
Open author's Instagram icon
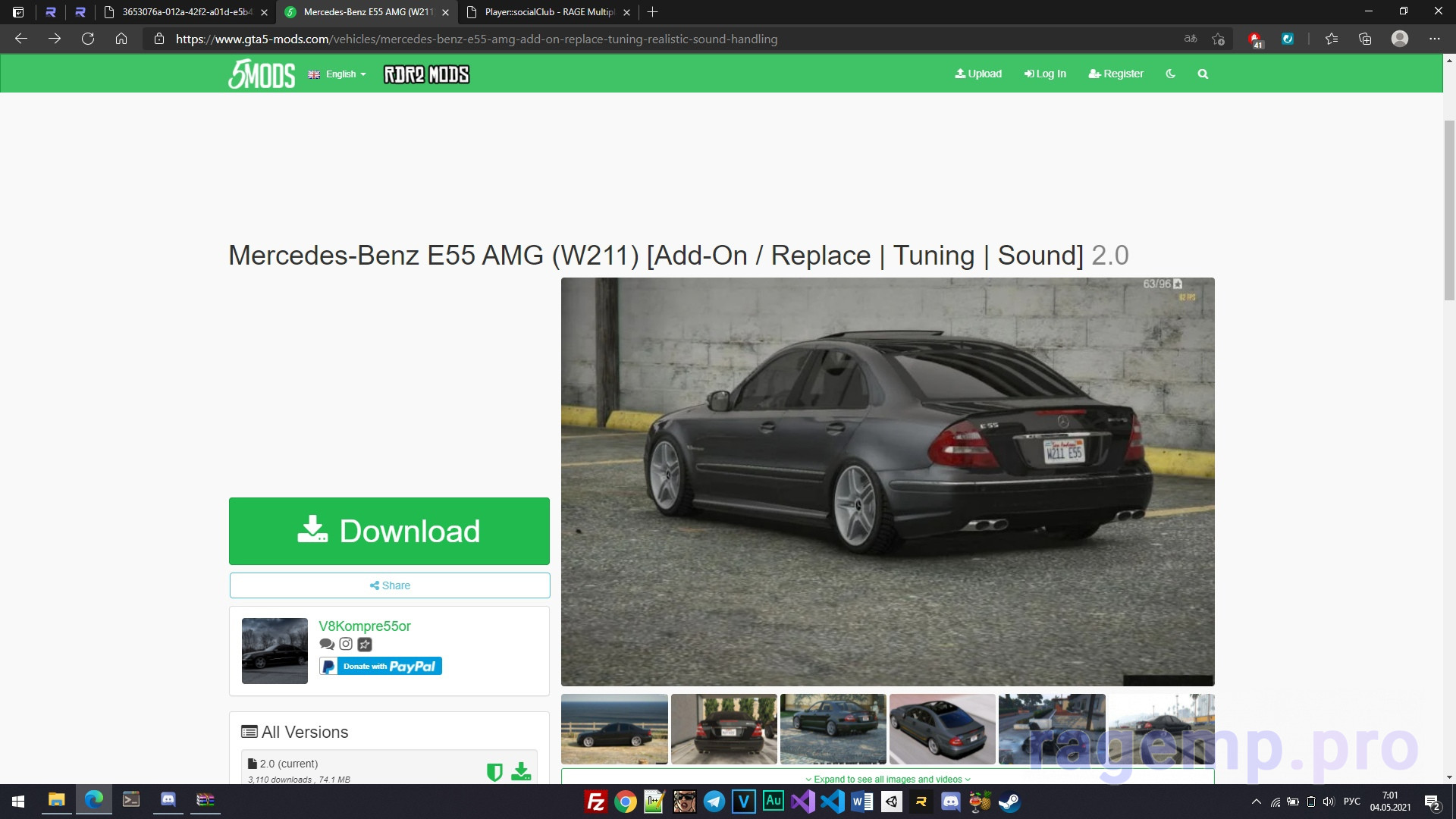coord(346,644)
